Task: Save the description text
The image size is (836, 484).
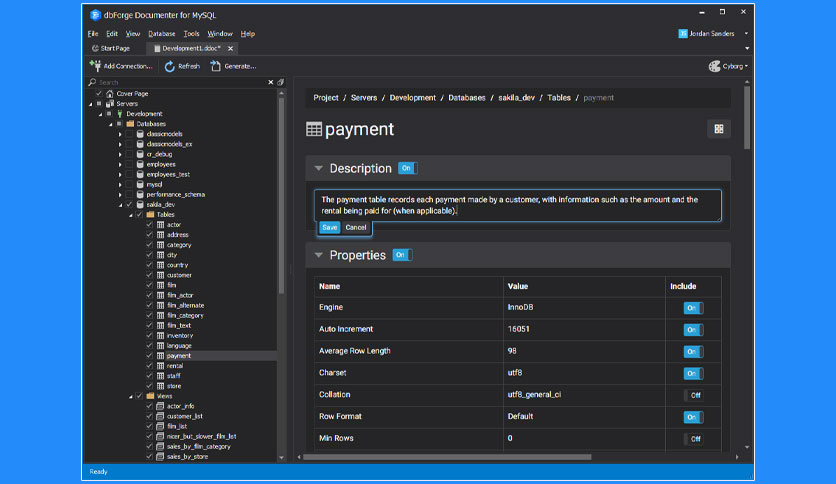Action: [329, 228]
